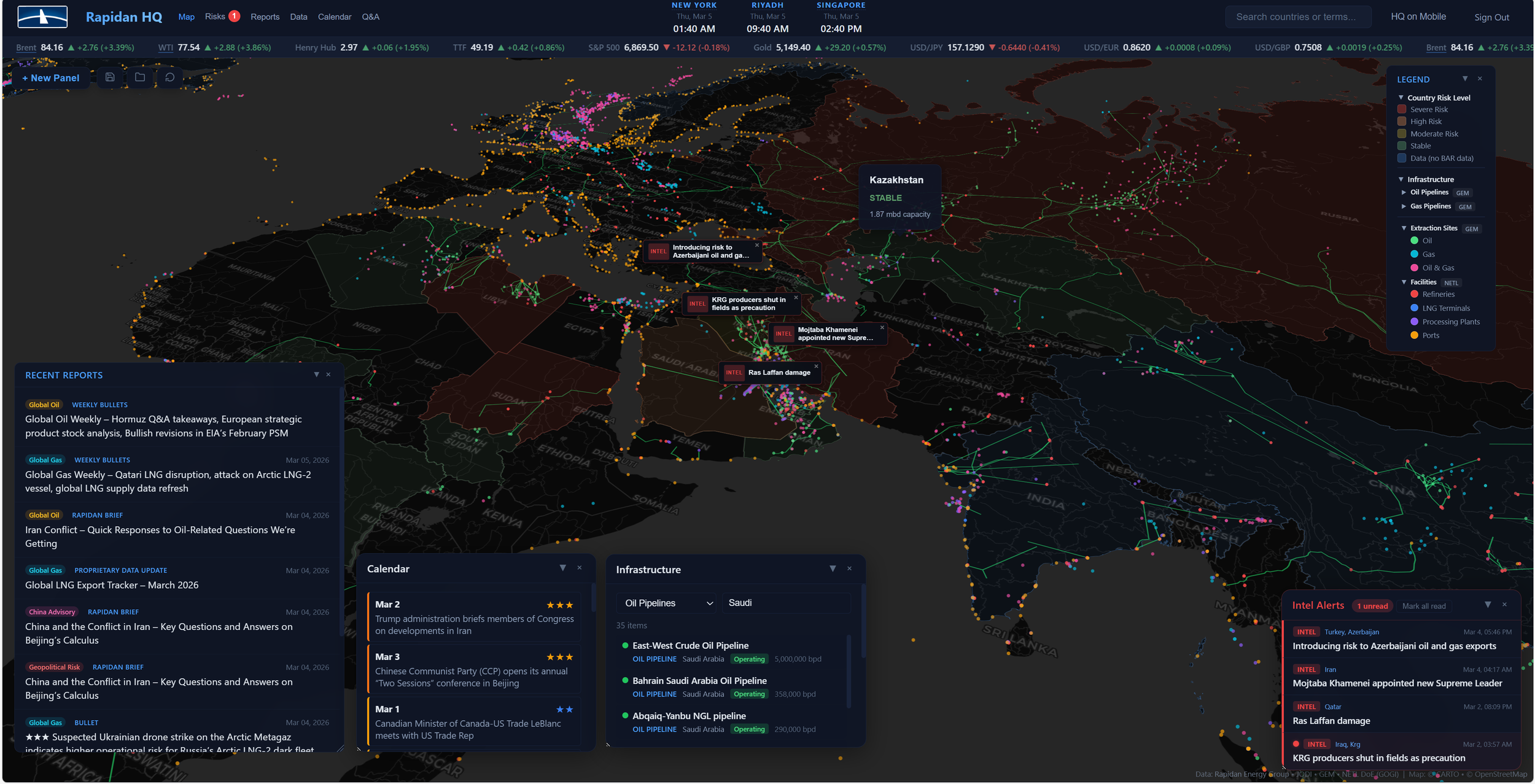The width and height of the screenshot is (1535, 784).
Task: Click the Rapidan HQ logo icon
Action: (x=42, y=17)
